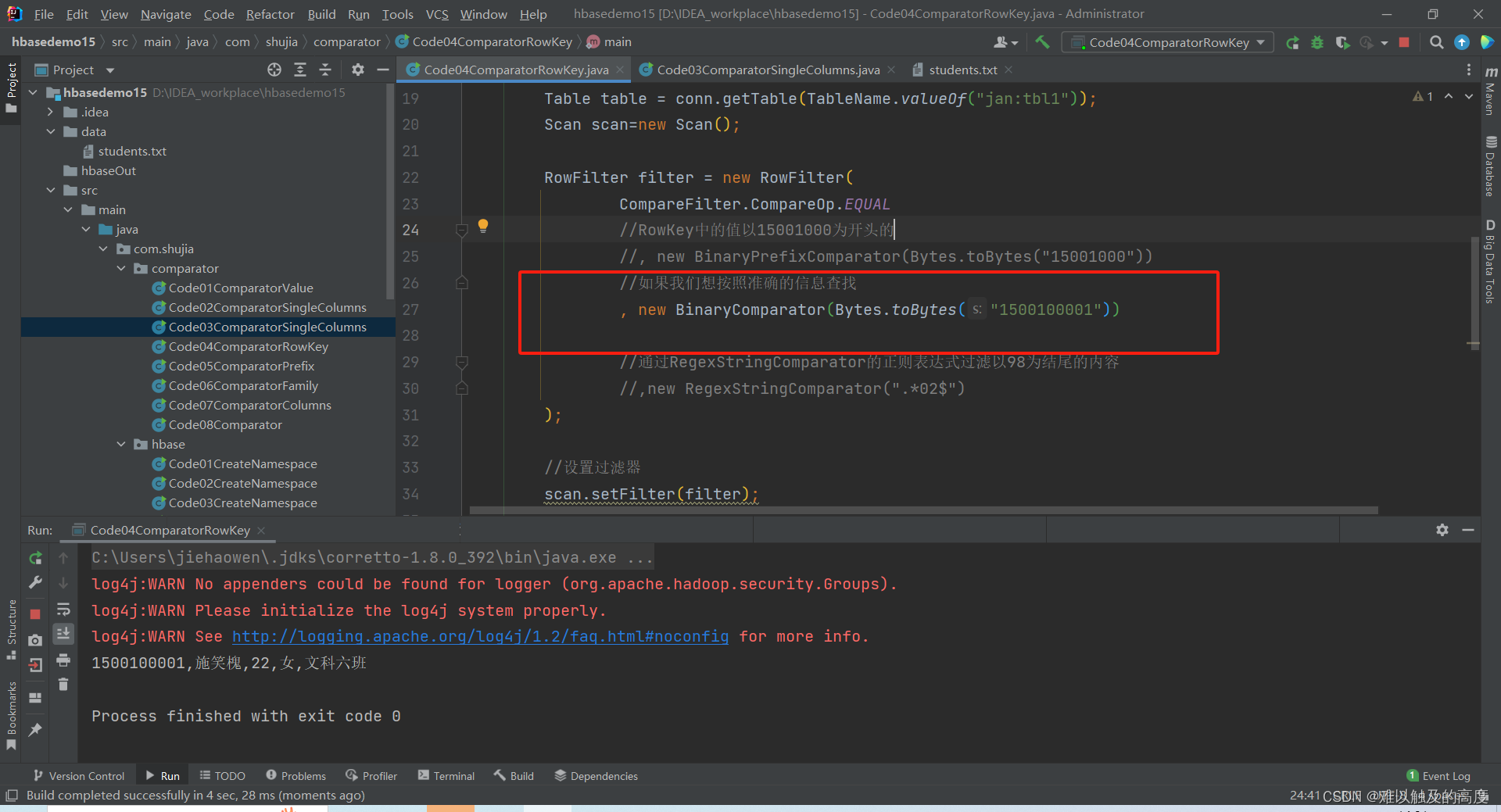Clear console with trash icon

click(63, 685)
